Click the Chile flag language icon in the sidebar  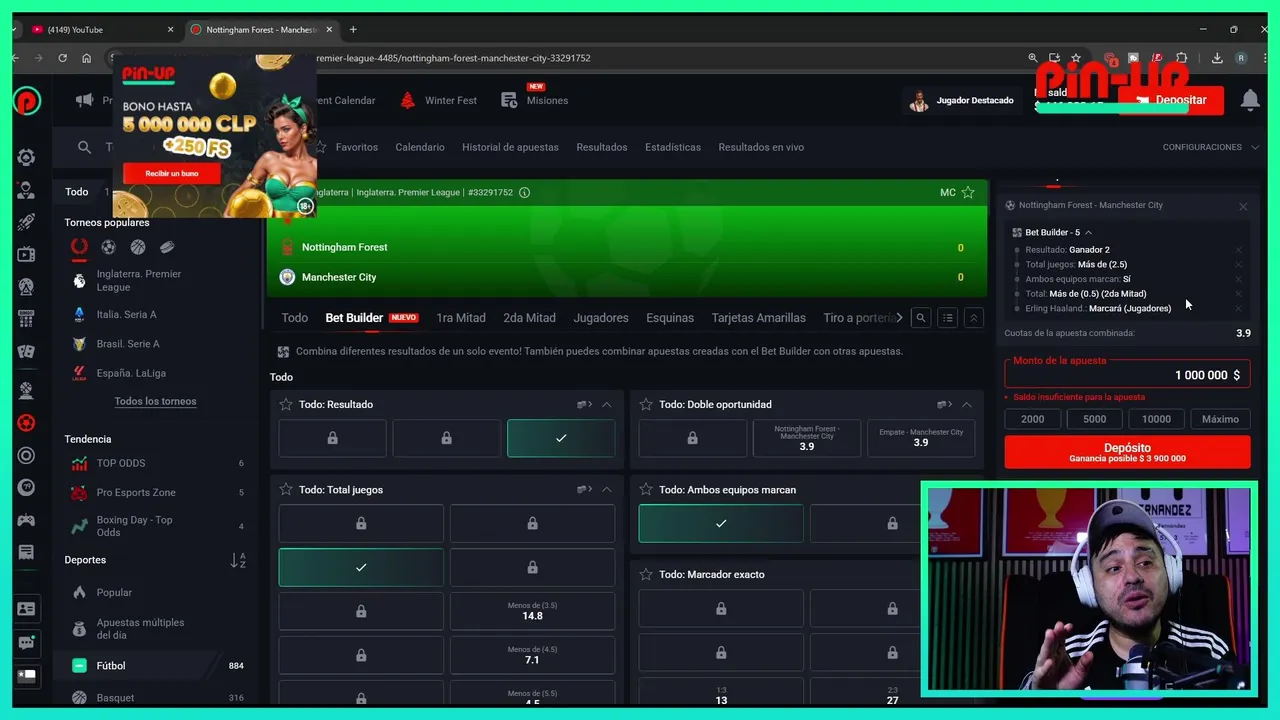(26, 675)
